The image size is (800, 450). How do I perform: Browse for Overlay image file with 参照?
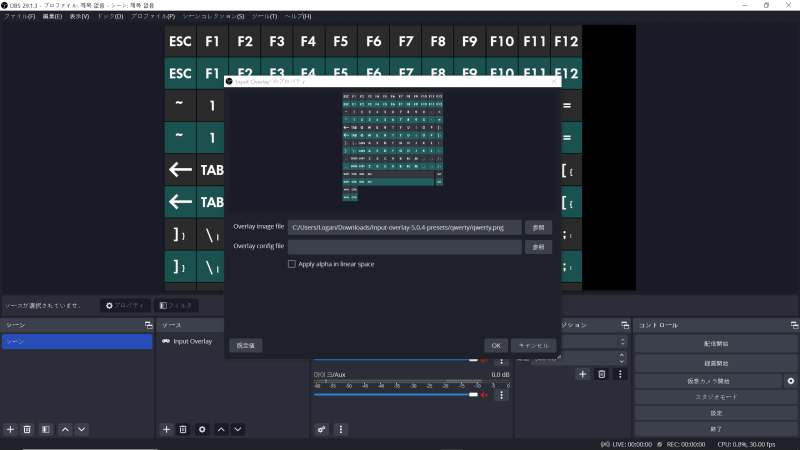[539, 228]
